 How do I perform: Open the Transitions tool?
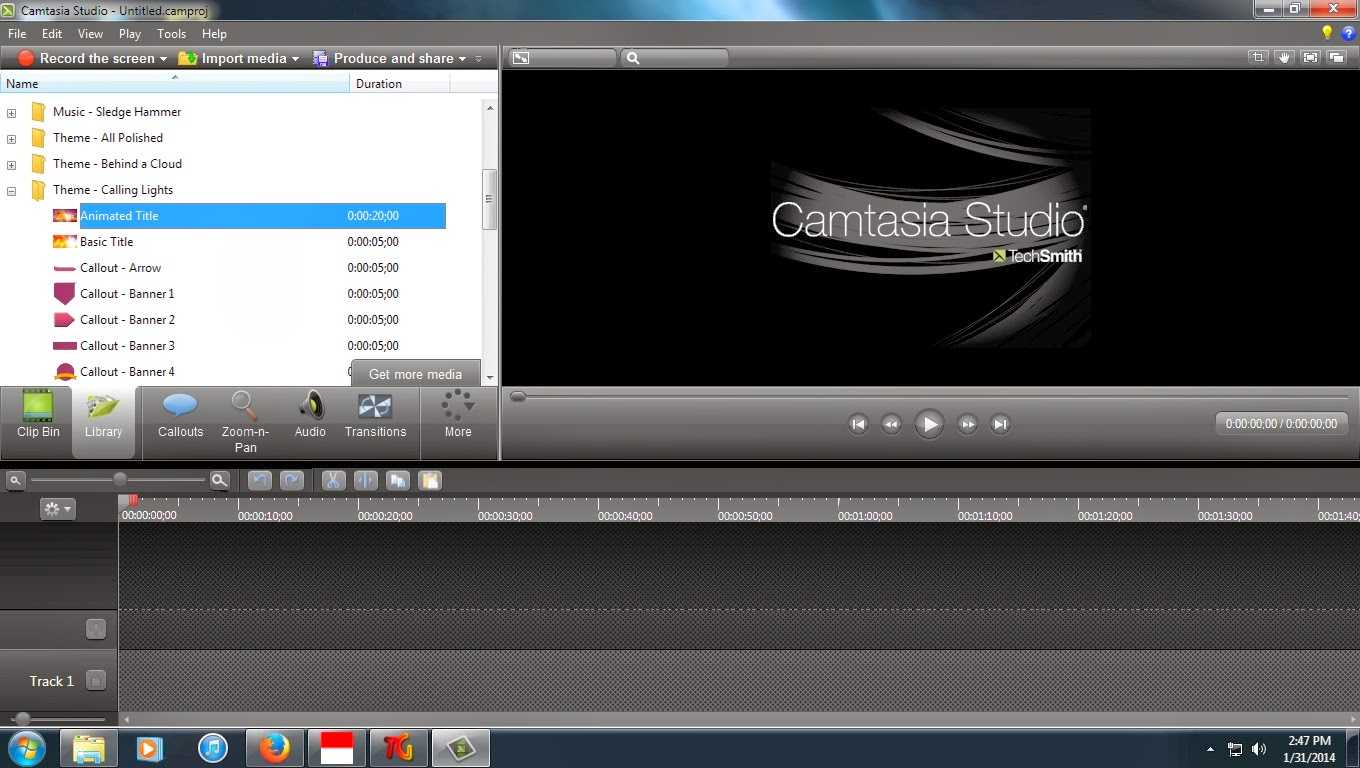[375, 416]
